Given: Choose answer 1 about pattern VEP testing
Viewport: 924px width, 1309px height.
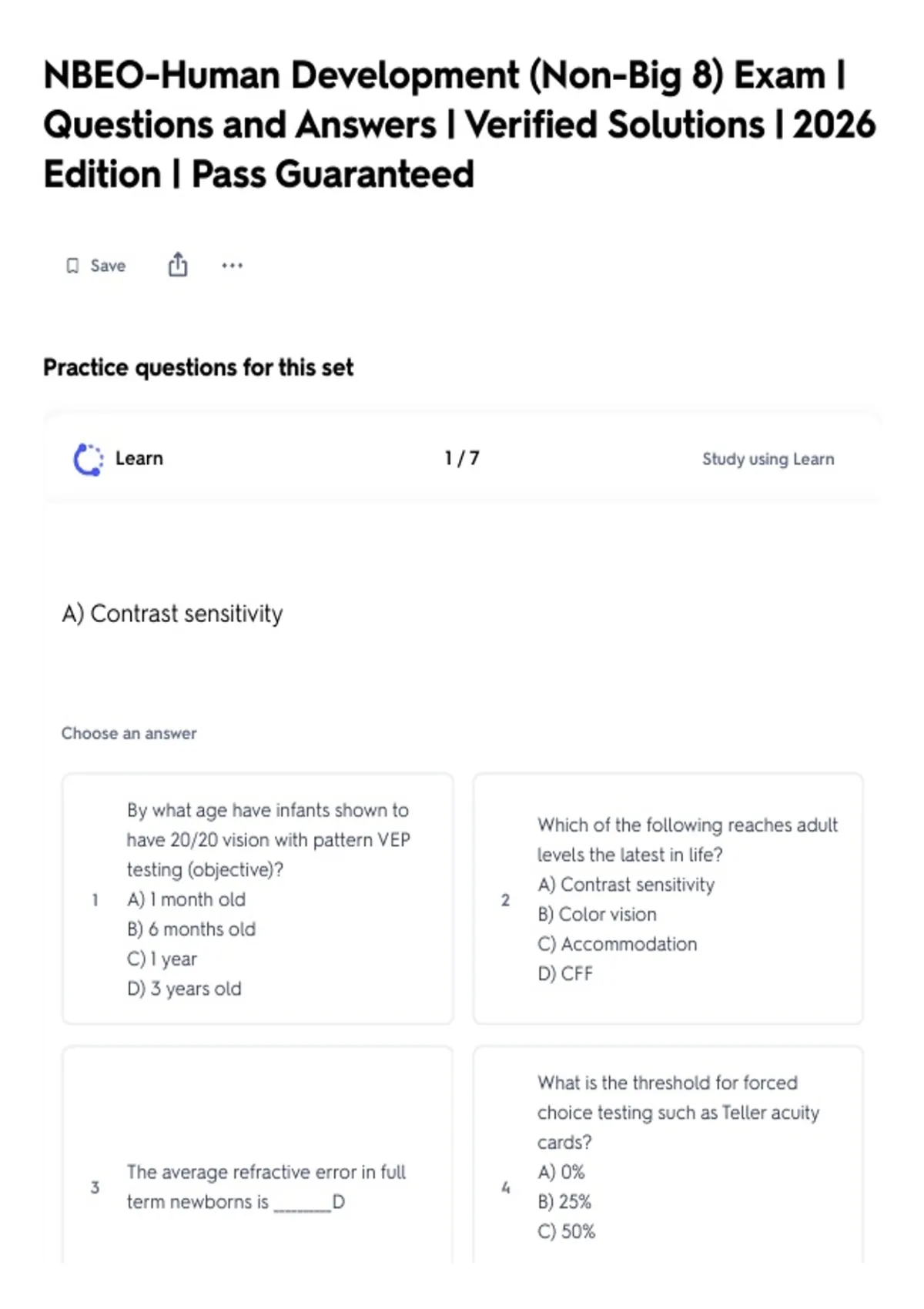Looking at the screenshot, I should point(258,899).
